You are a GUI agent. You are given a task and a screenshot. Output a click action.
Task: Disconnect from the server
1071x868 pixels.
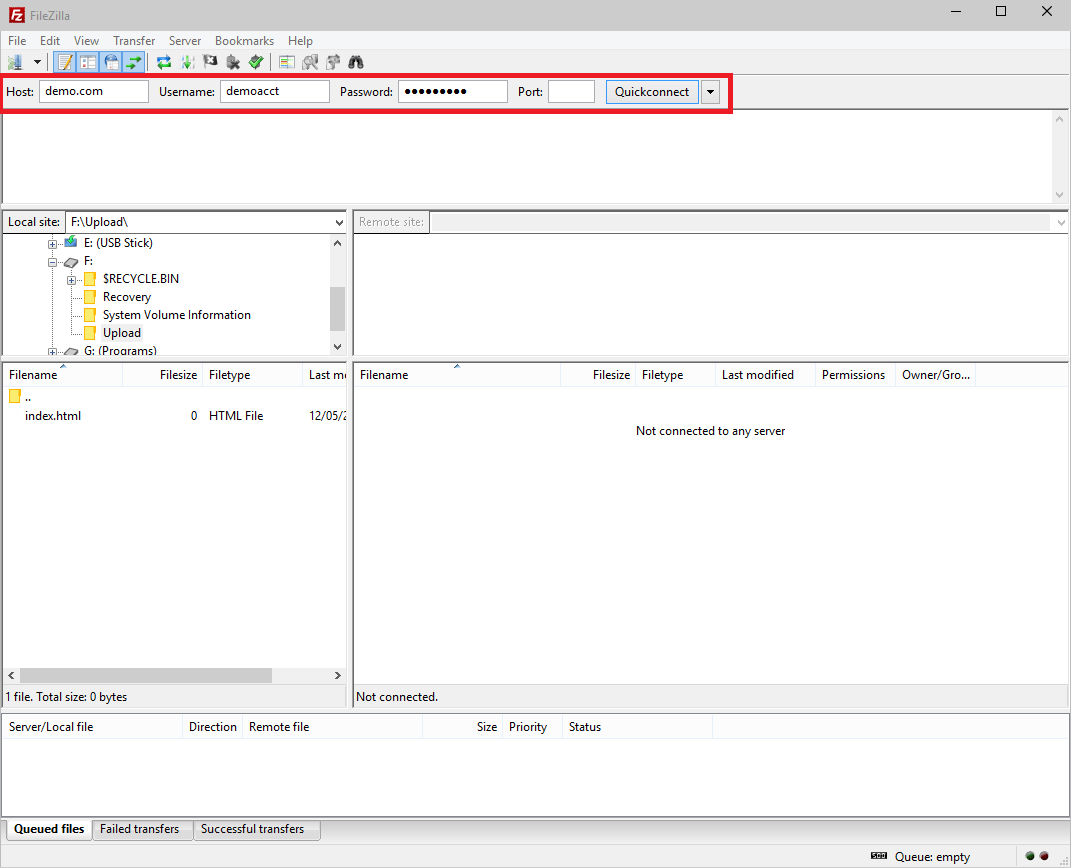pyautogui.click(x=232, y=62)
